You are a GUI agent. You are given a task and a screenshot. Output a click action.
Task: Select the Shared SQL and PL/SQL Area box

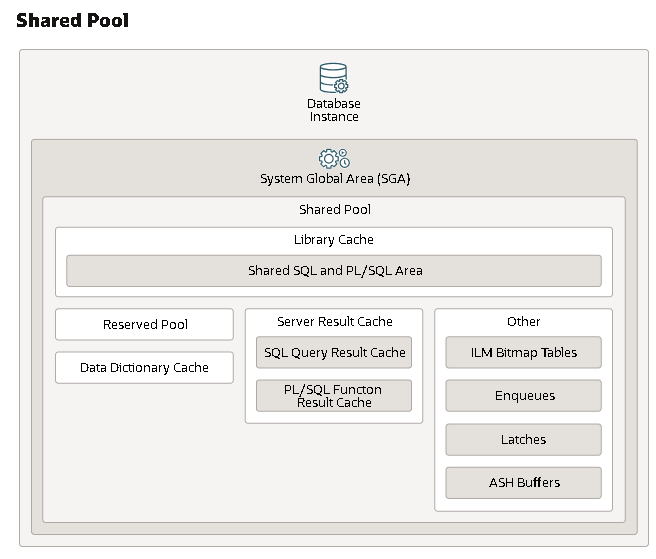point(334,271)
